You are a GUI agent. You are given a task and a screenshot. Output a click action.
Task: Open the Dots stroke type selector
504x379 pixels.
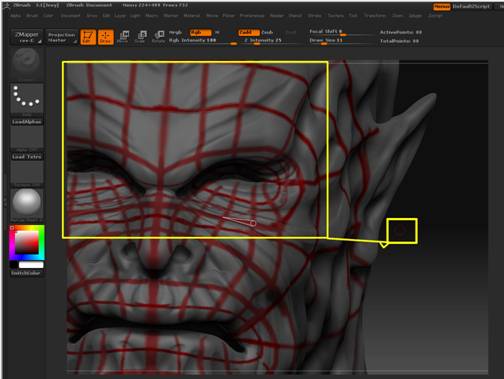click(27, 98)
